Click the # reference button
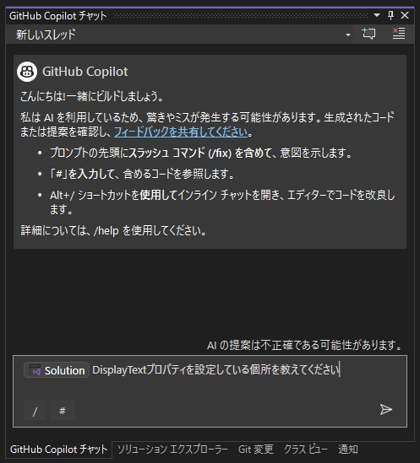The width and height of the screenshot is (420, 463). pyautogui.click(x=62, y=411)
